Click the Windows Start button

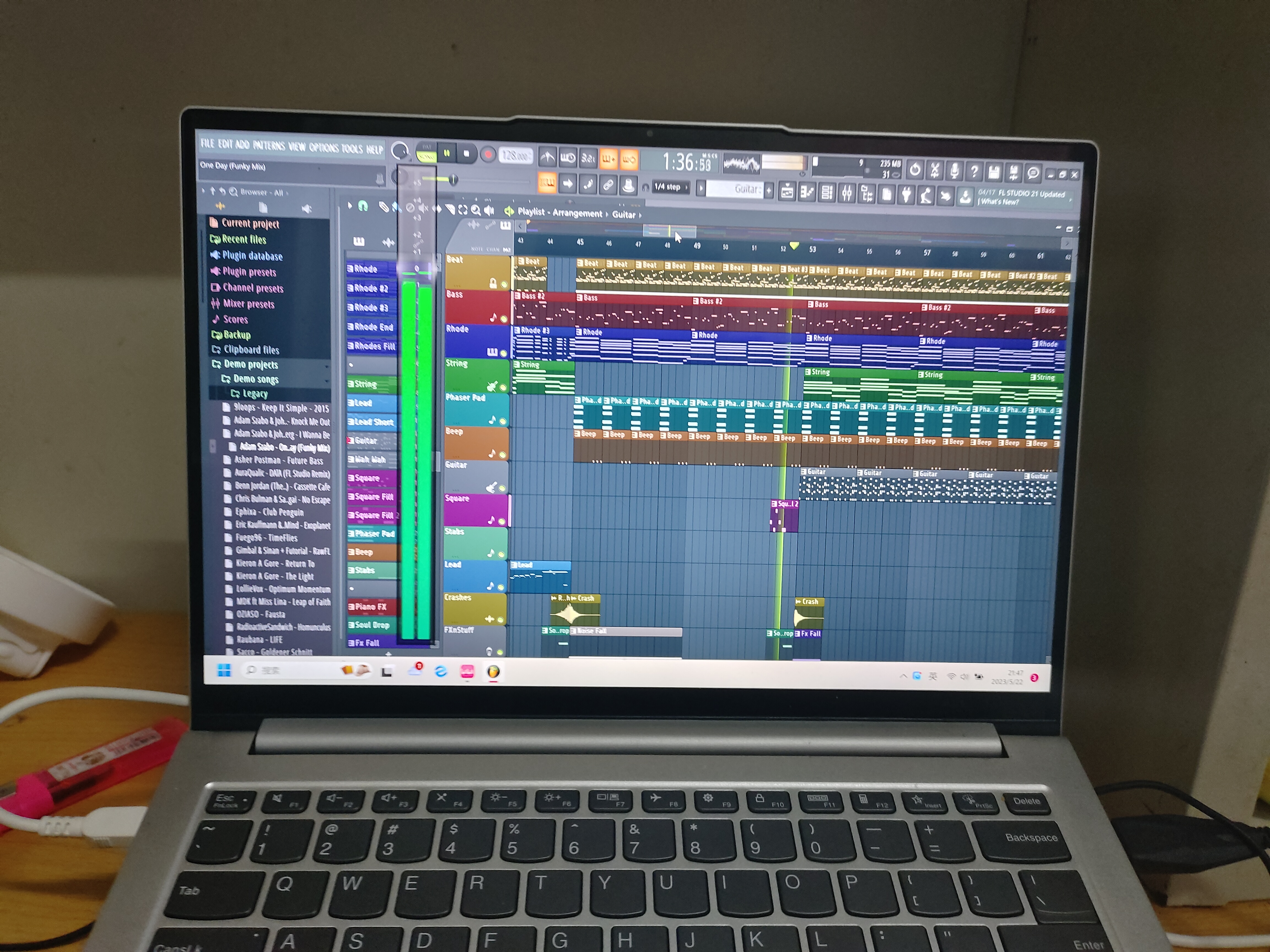click(x=224, y=670)
